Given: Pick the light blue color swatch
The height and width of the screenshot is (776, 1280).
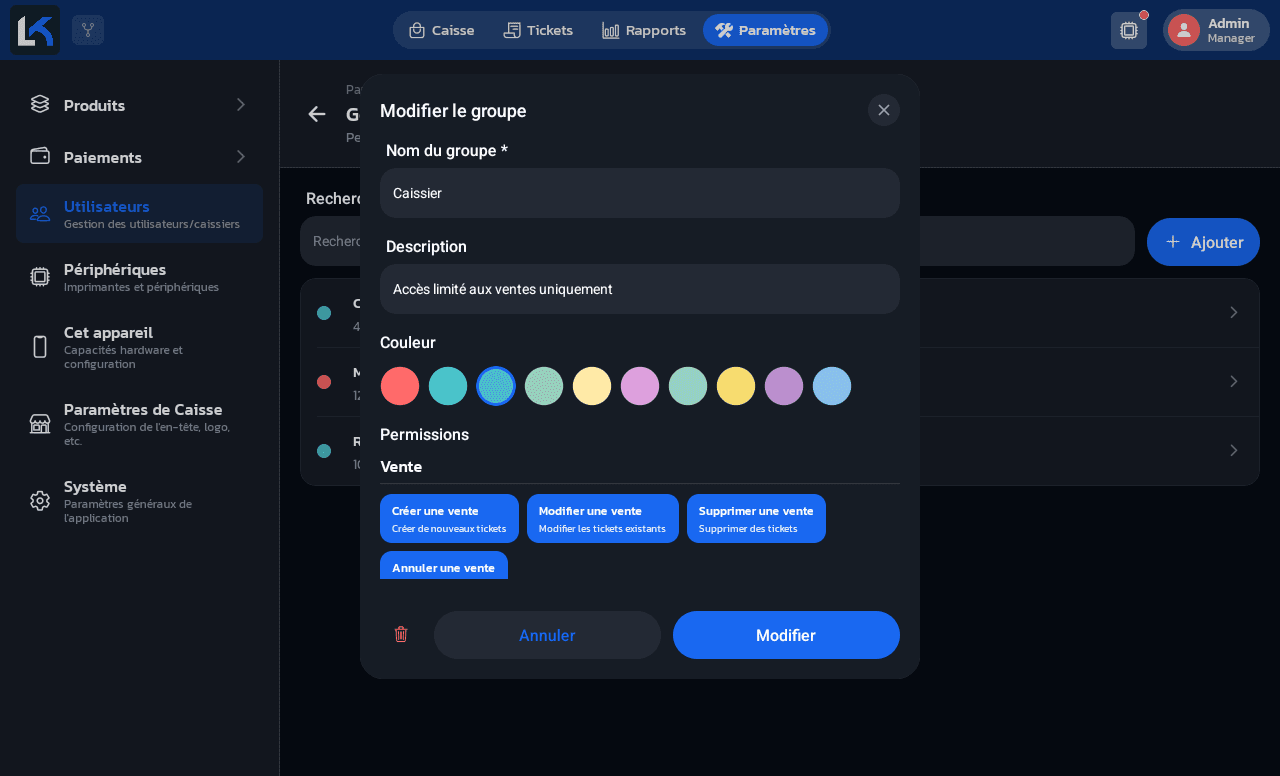Looking at the screenshot, I should pos(832,386).
